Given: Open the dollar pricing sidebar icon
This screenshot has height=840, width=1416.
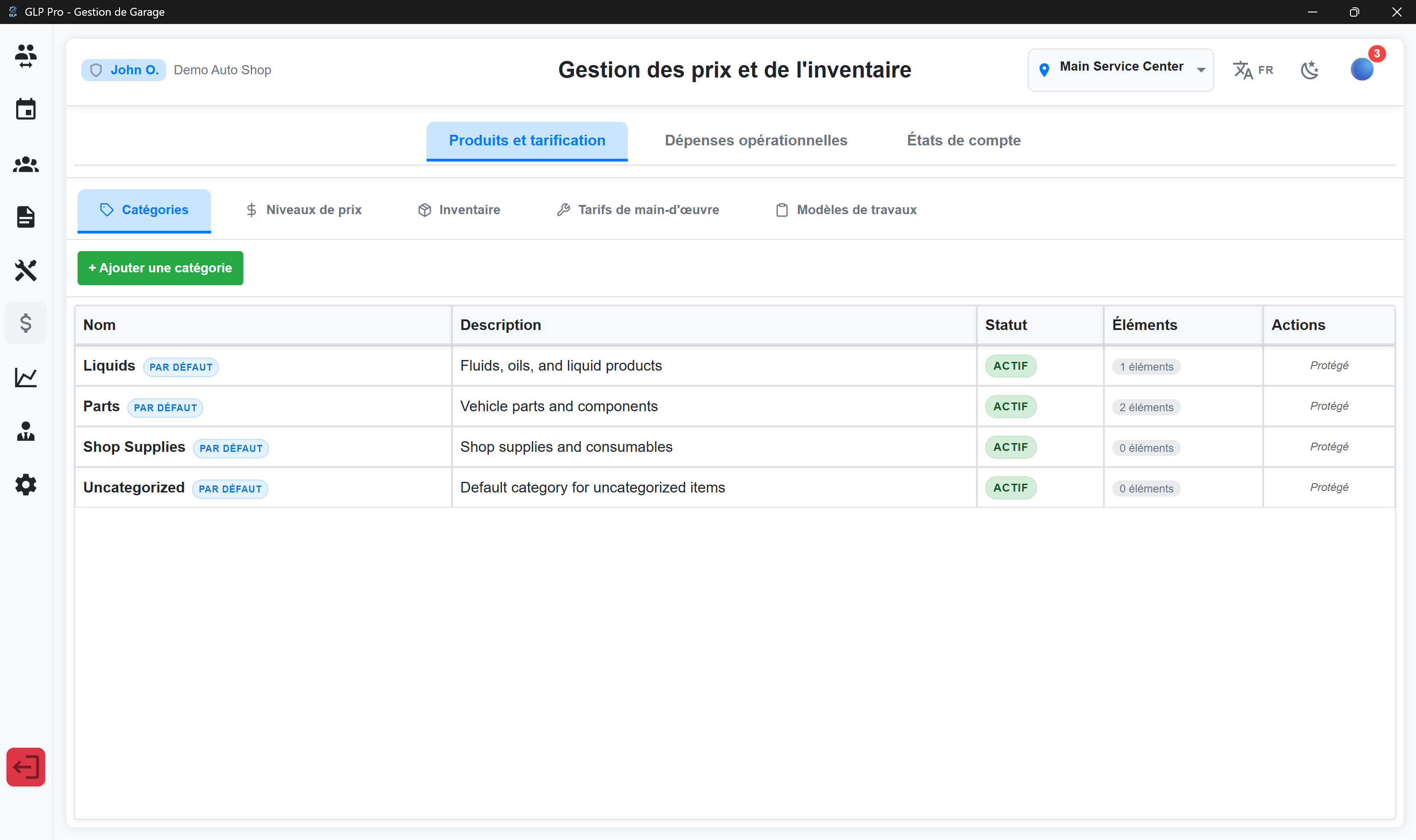Looking at the screenshot, I should [x=25, y=323].
